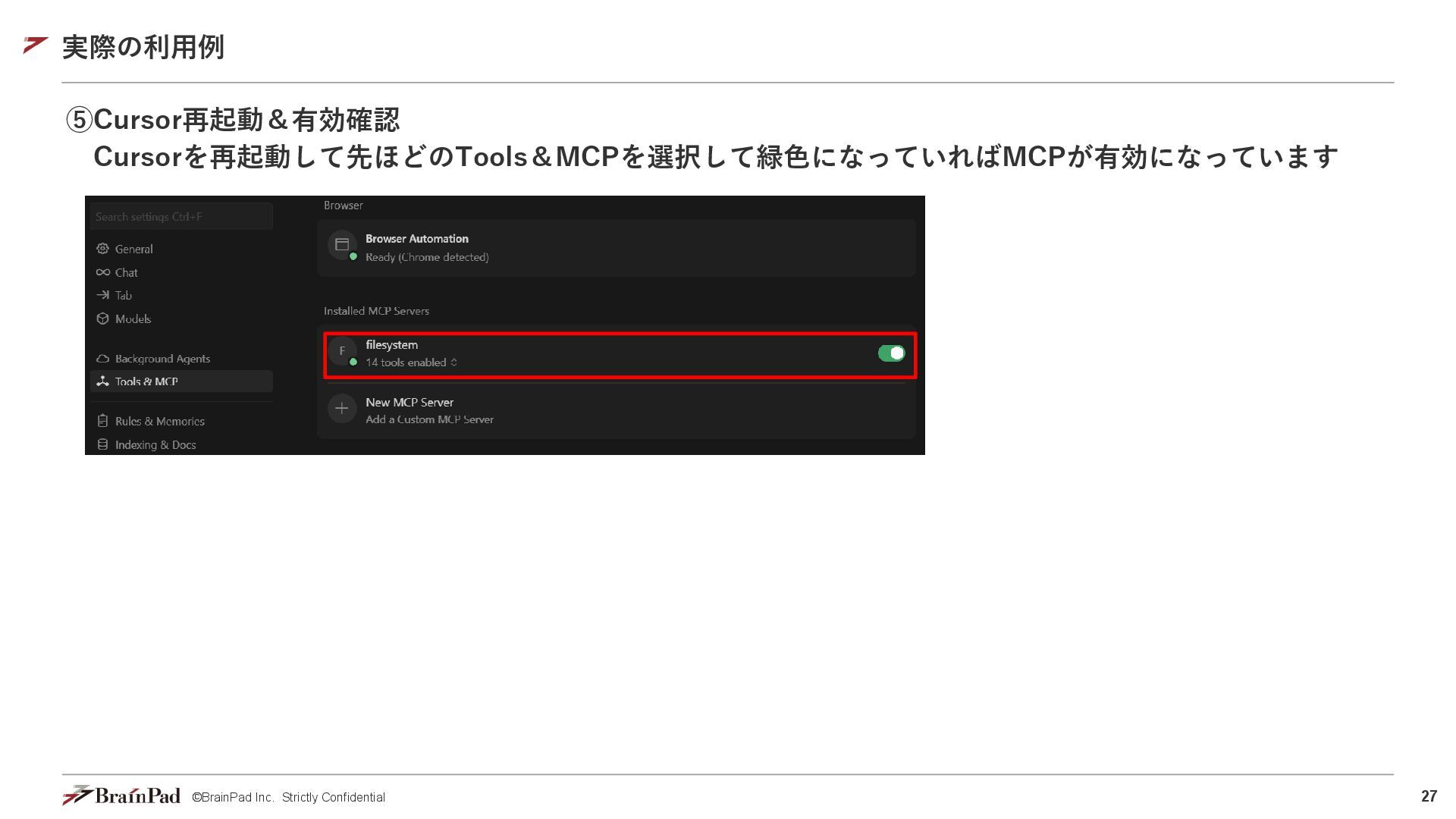Click the Rules & Memories clipboard icon
The image size is (1456, 819).
[102, 421]
